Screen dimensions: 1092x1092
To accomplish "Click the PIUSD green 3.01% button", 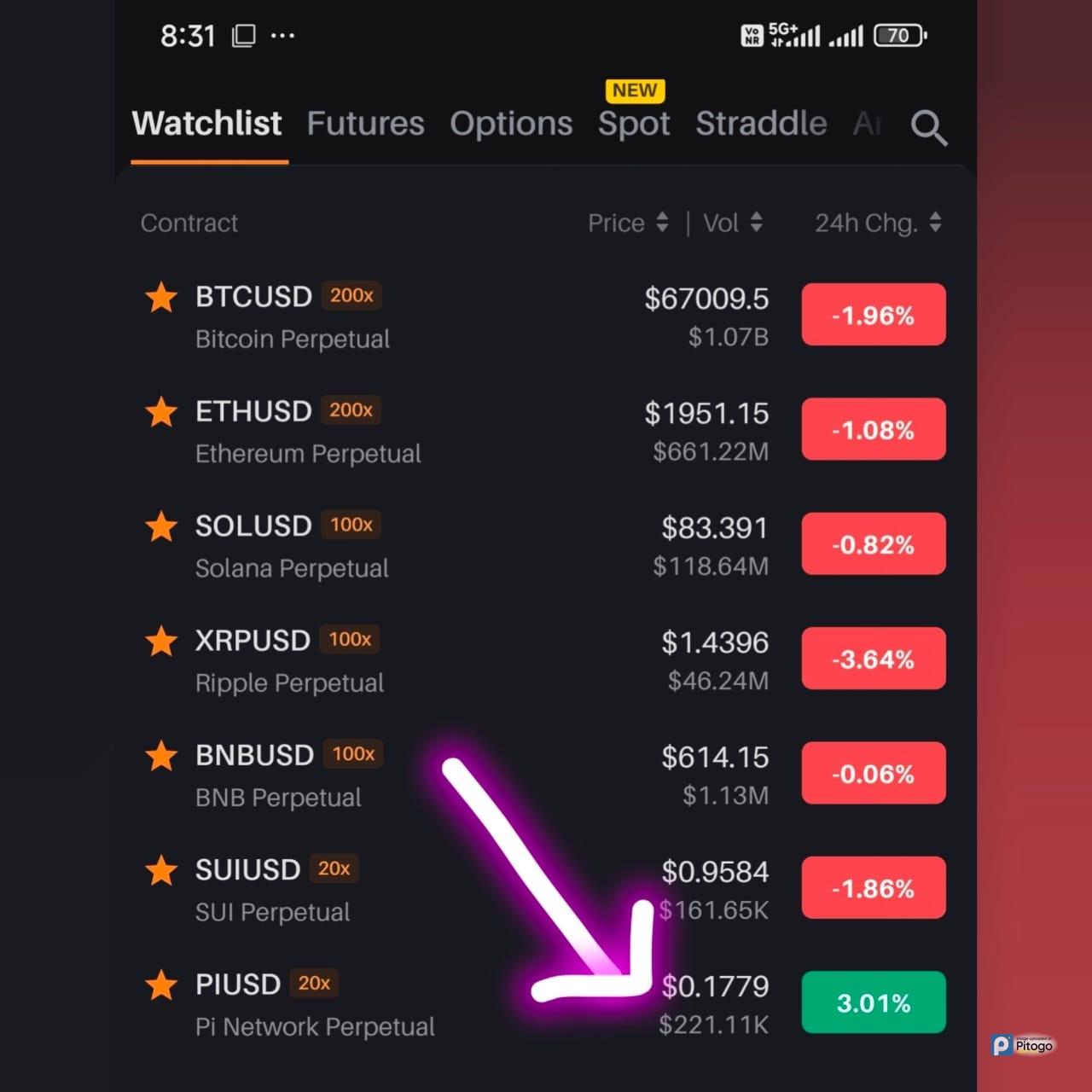I will pos(874,1002).
